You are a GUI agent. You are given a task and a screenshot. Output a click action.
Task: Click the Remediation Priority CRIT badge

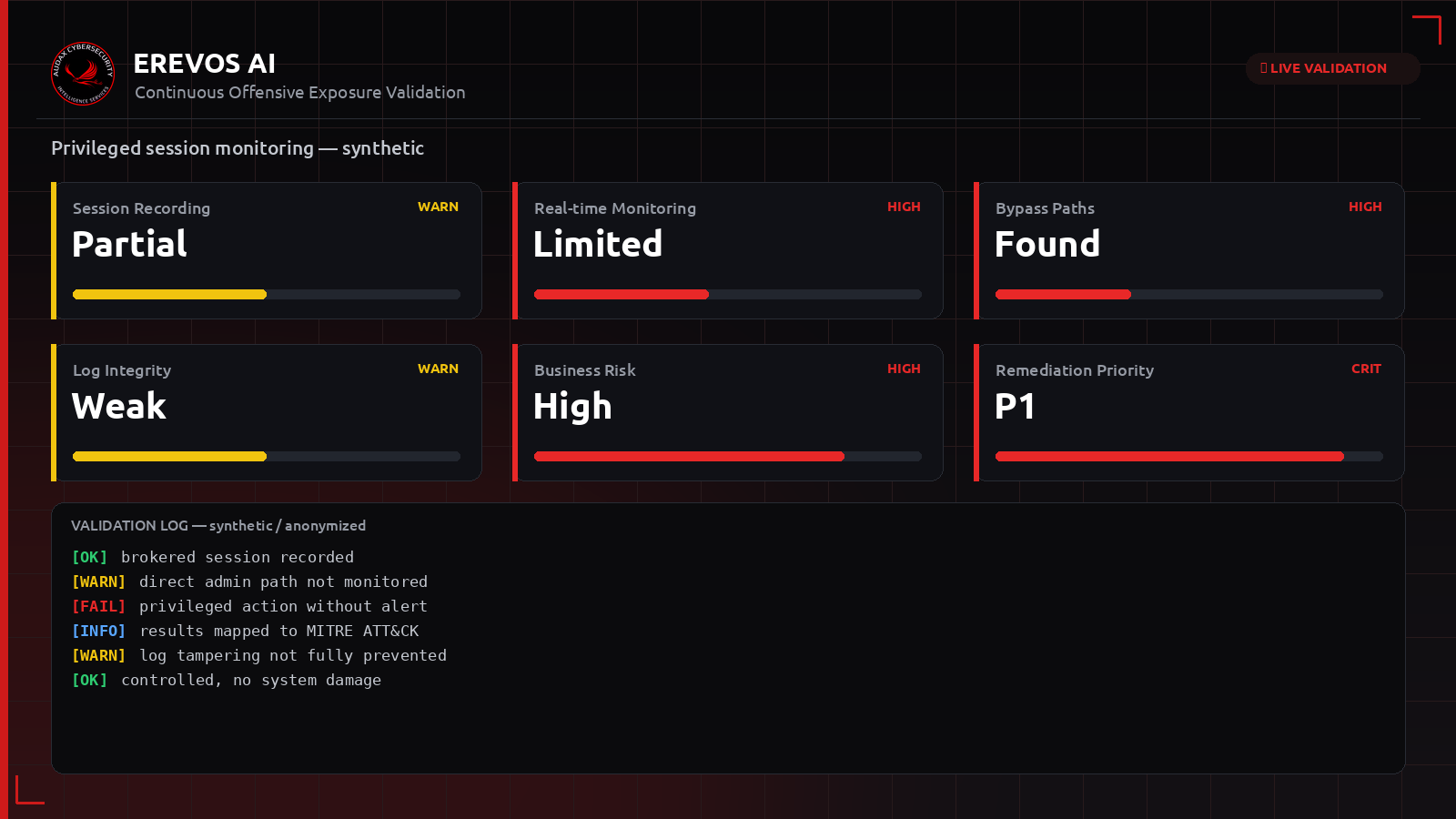tap(1366, 369)
